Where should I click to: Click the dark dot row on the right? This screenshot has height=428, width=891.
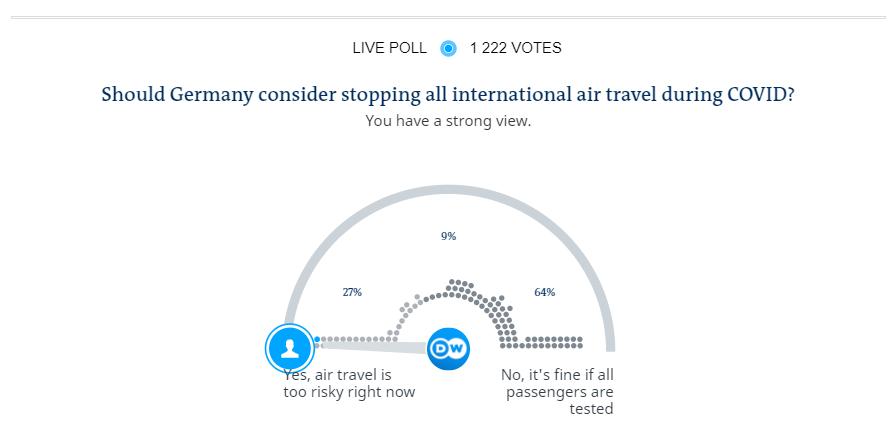coord(548,343)
